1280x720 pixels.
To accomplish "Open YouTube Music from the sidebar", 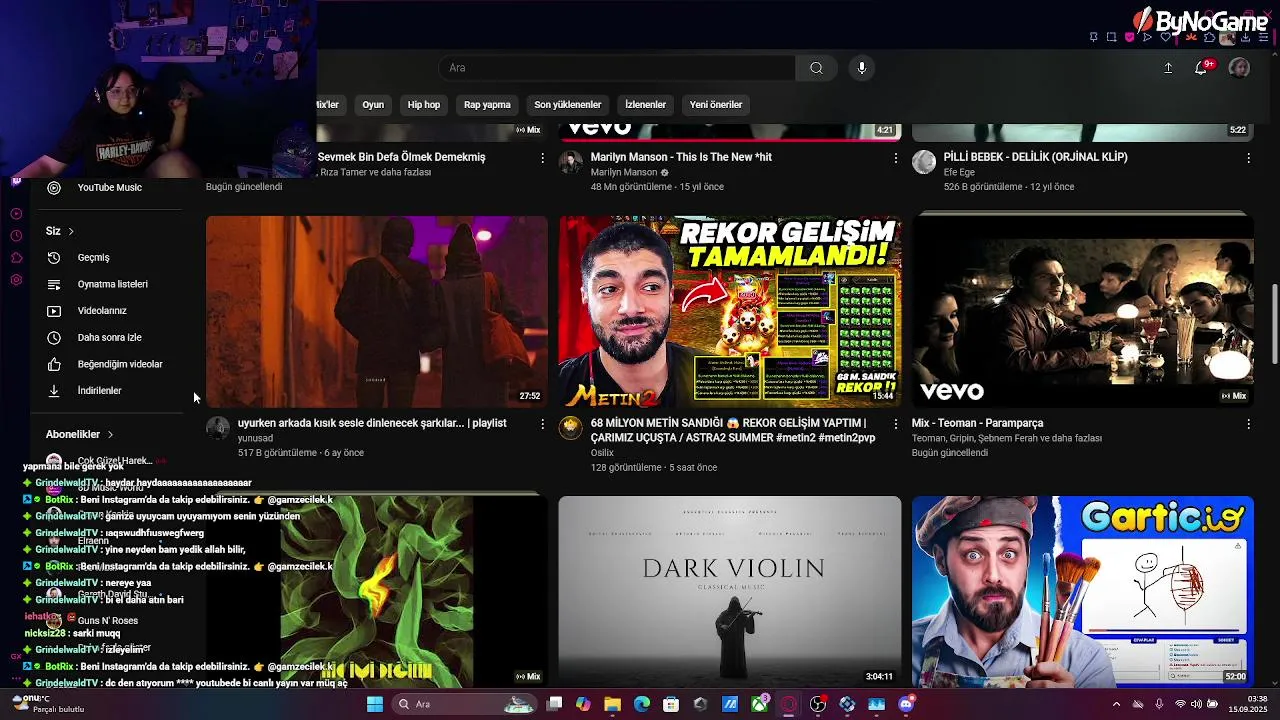I will (x=108, y=187).
